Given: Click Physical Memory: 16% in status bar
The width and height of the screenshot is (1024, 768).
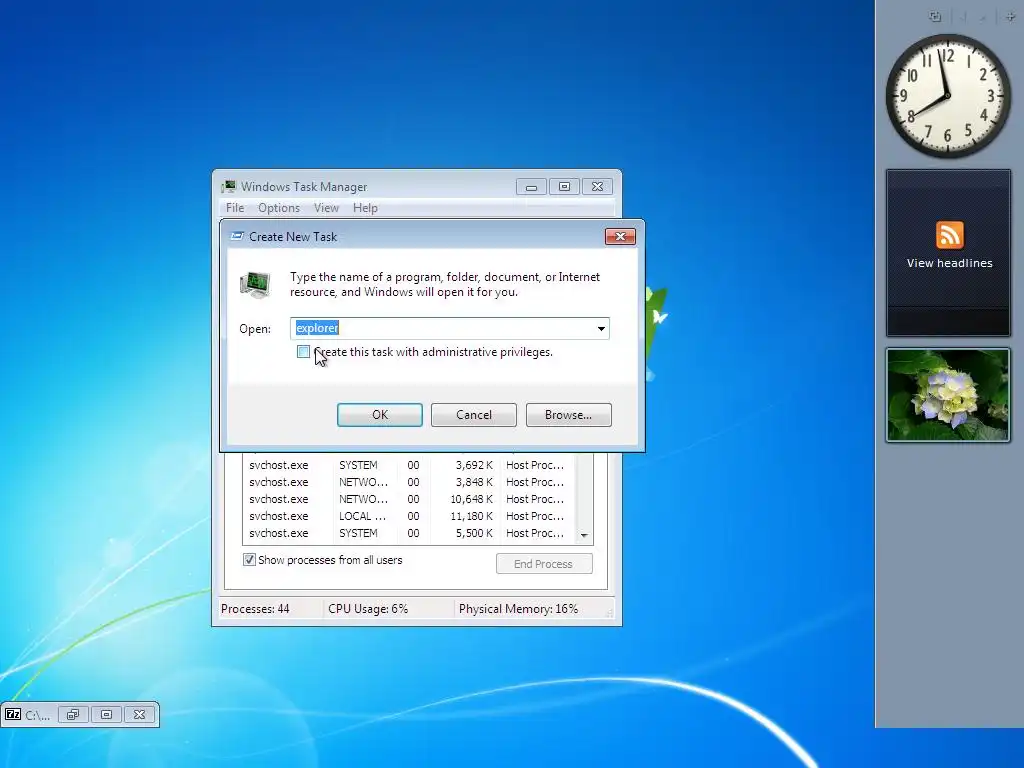Looking at the screenshot, I should point(518,609).
